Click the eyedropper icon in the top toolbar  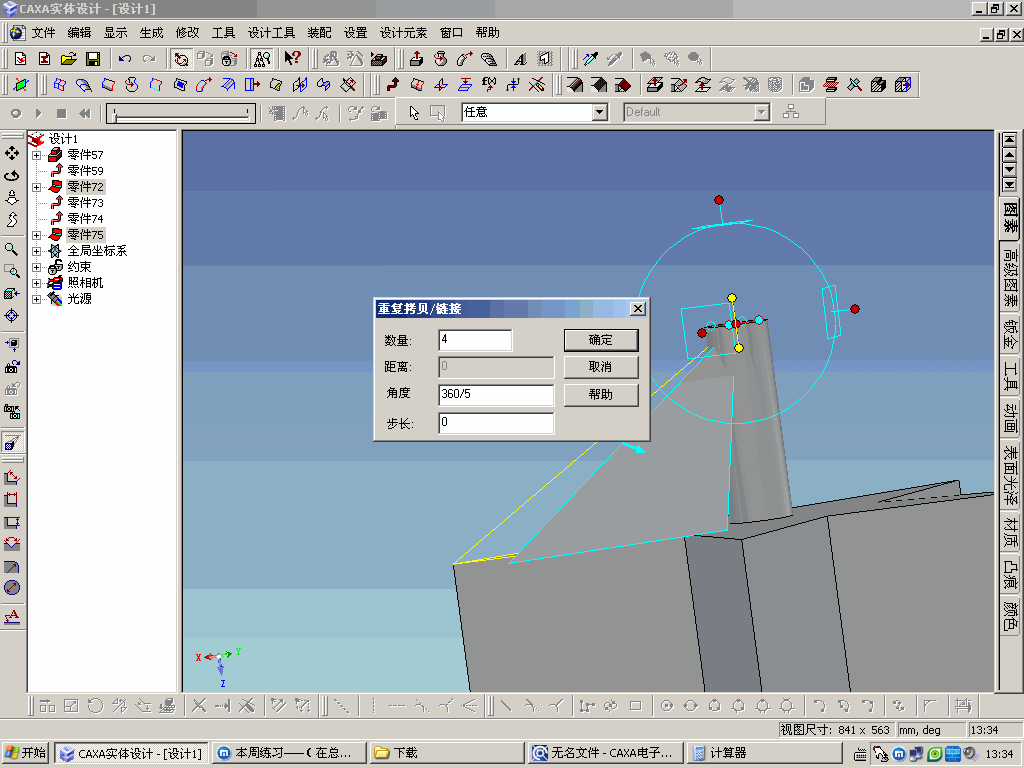tap(590, 59)
